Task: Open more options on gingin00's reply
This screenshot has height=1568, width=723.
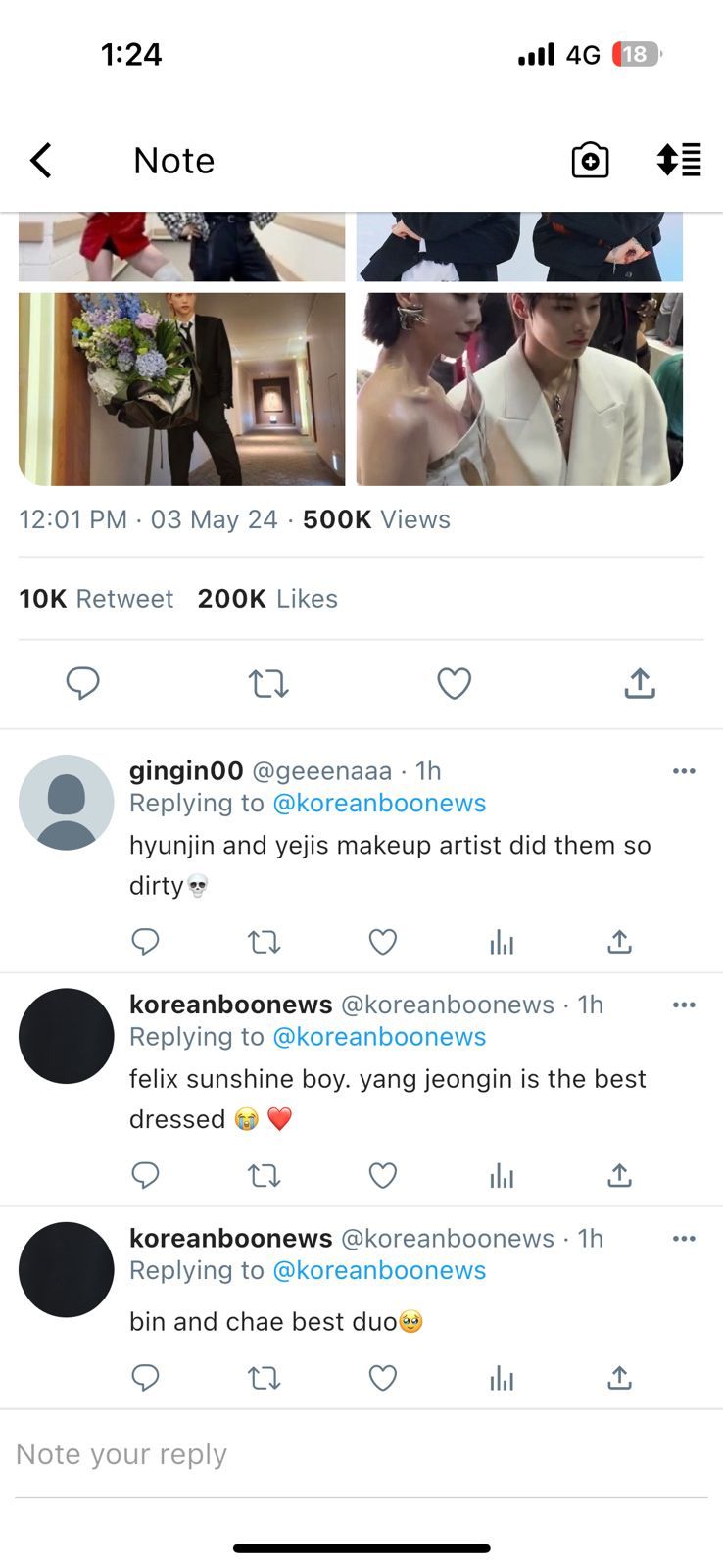Action: [x=684, y=771]
